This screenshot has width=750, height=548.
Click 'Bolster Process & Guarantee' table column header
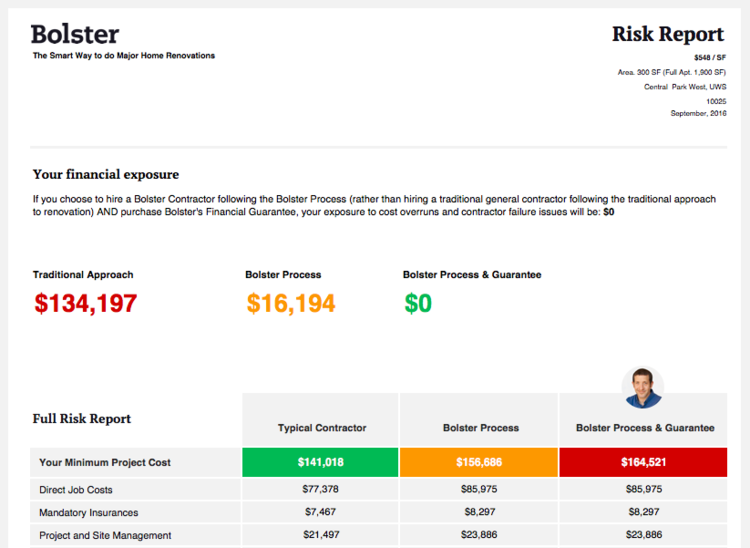(645, 428)
